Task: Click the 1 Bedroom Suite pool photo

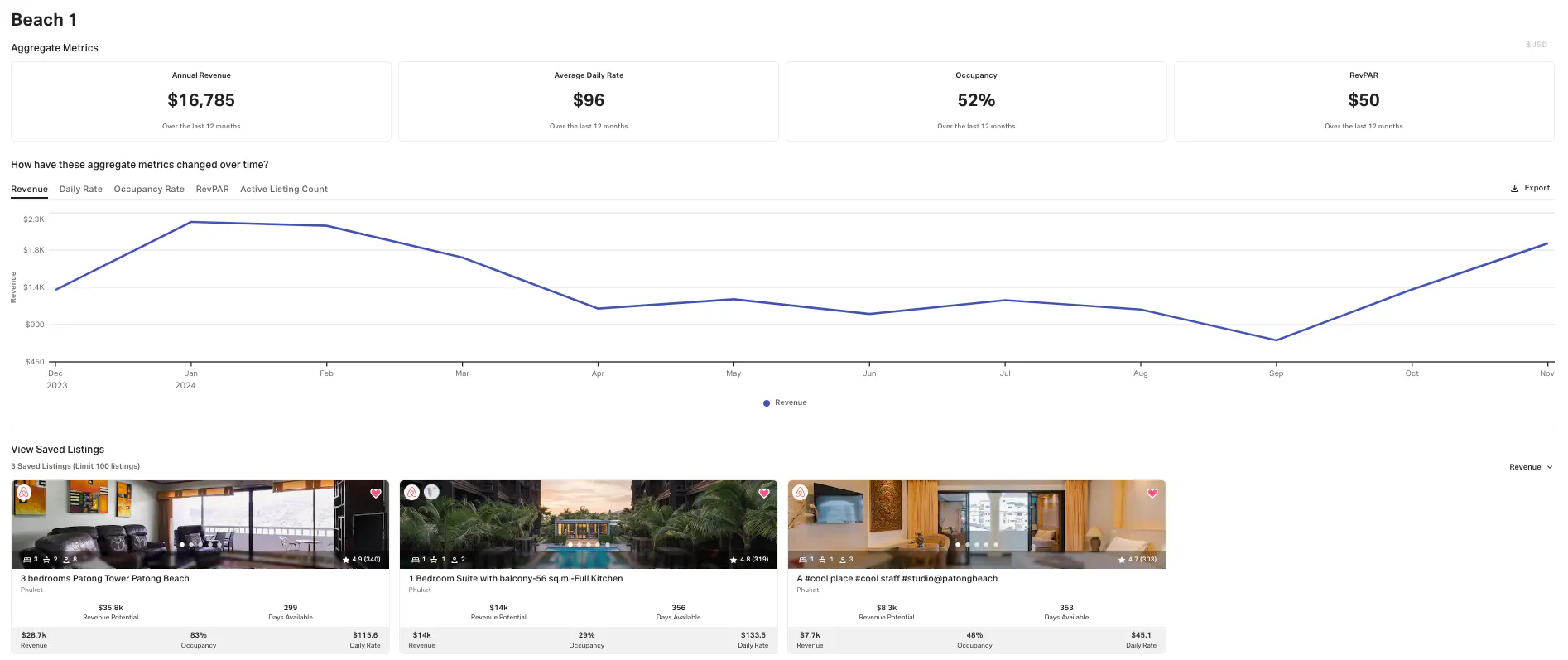Action: (x=589, y=524)
